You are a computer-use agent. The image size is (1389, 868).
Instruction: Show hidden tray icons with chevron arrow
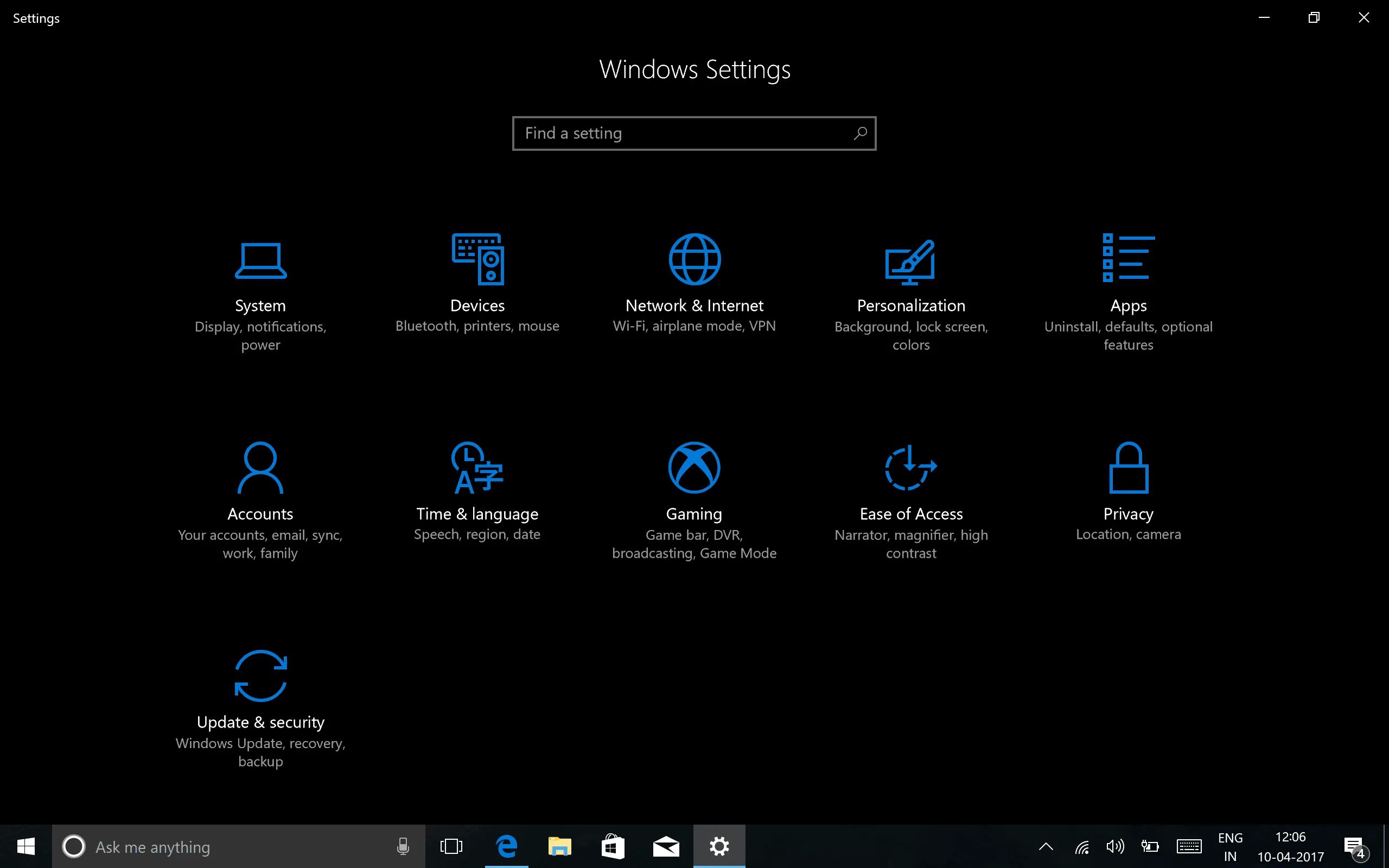click(1046, 846)
